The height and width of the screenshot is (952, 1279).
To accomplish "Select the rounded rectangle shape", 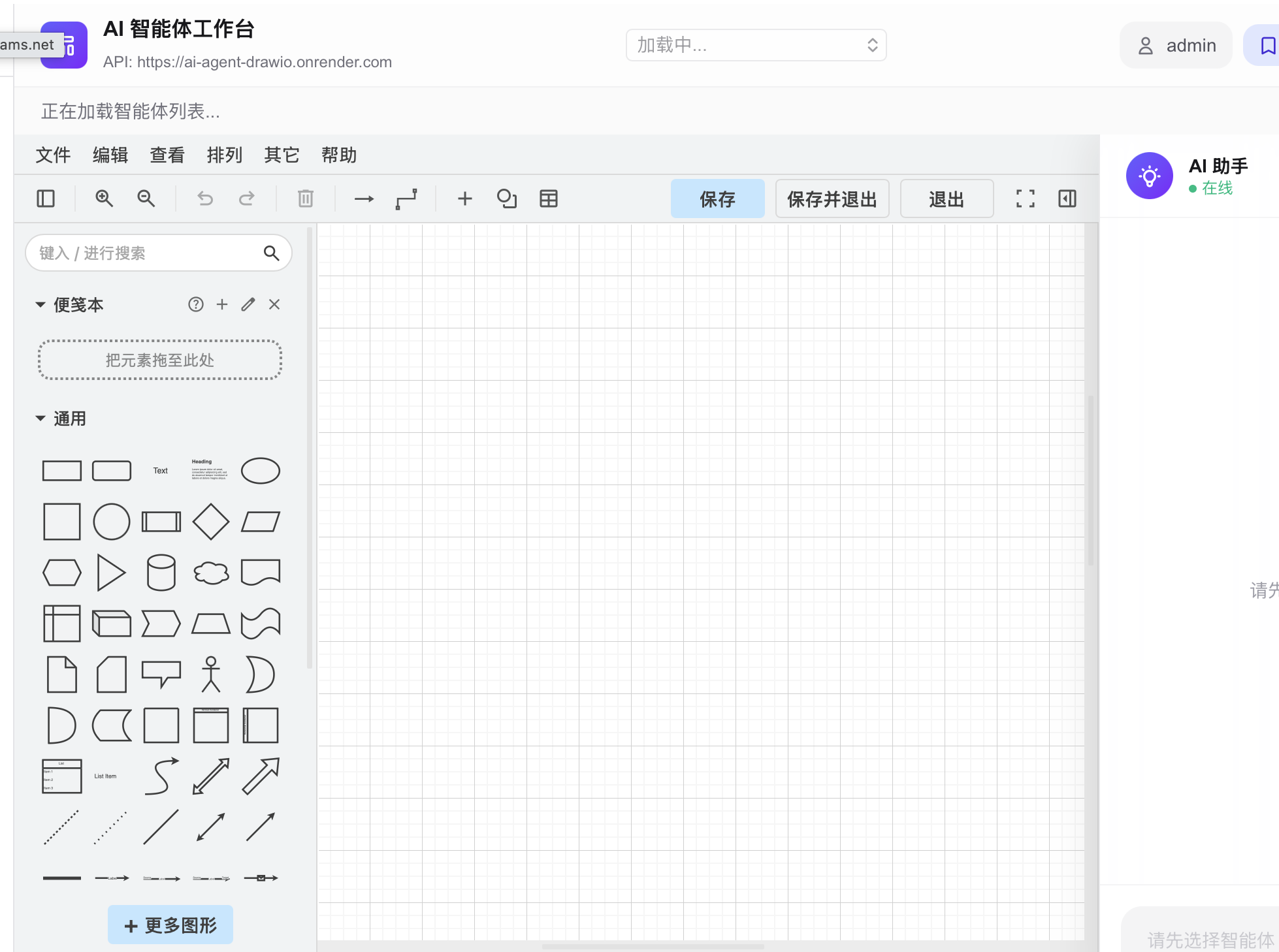I will pos(112,471).
